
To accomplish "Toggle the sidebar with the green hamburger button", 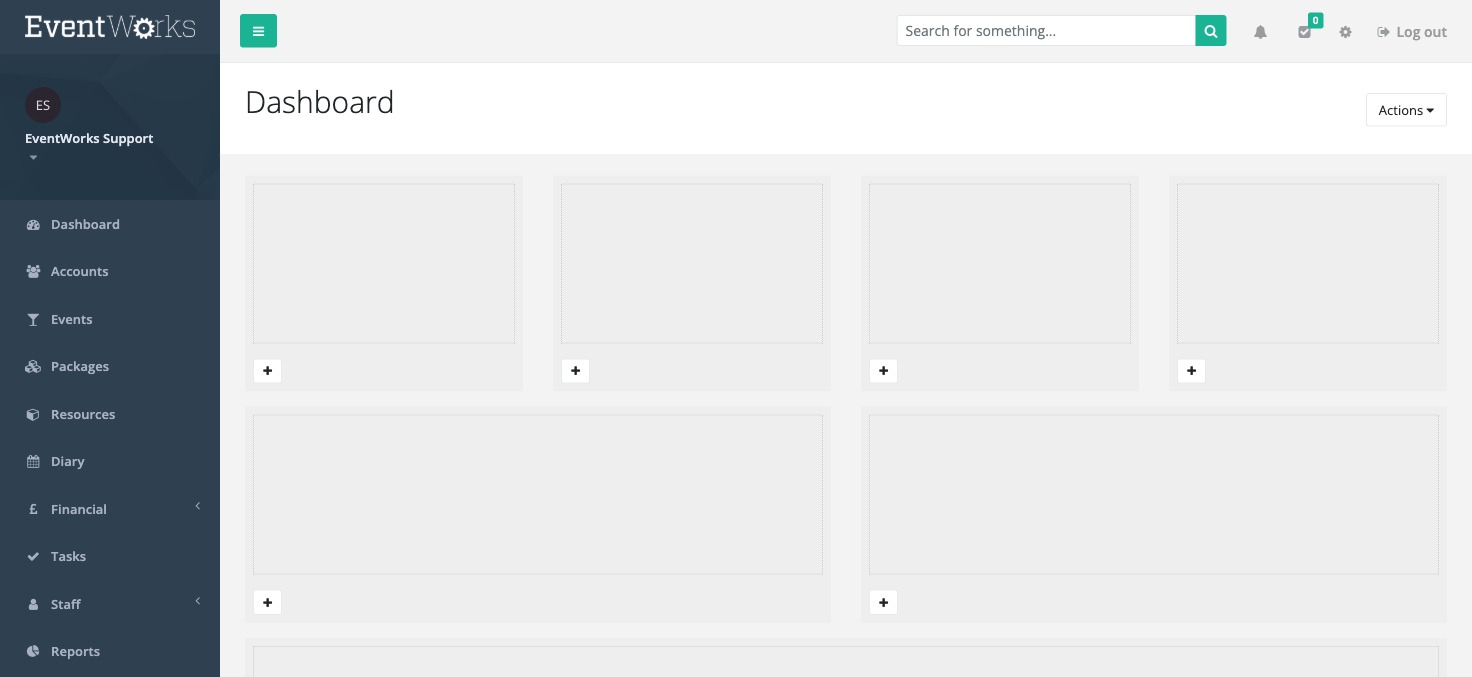I will pos(258,31).
